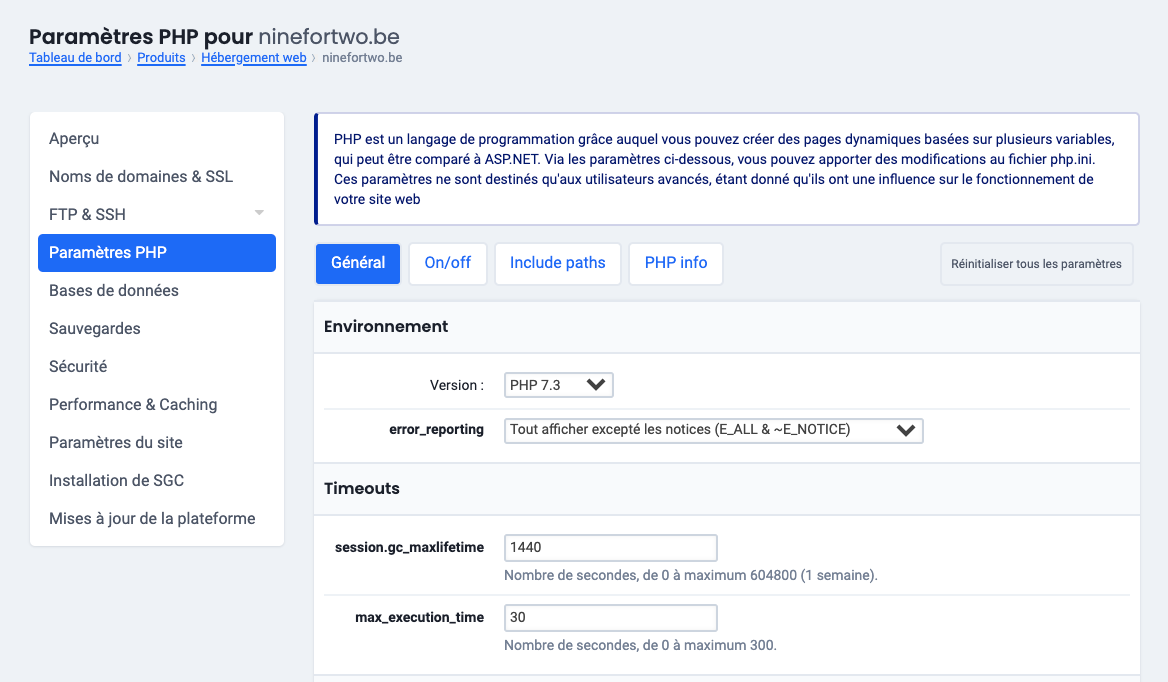Open Bases de données in sidebar
The width and height of the screenshot is (1168, 682).
114,290
